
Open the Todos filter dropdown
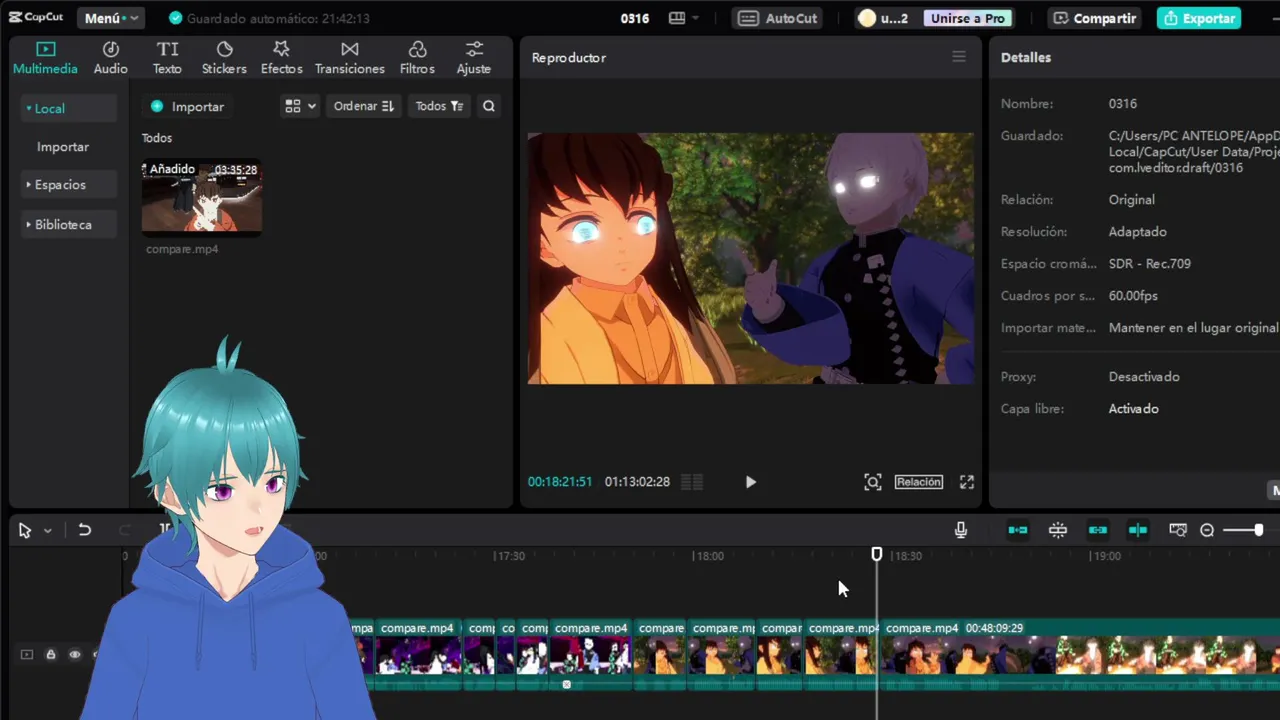pos(439,106)
